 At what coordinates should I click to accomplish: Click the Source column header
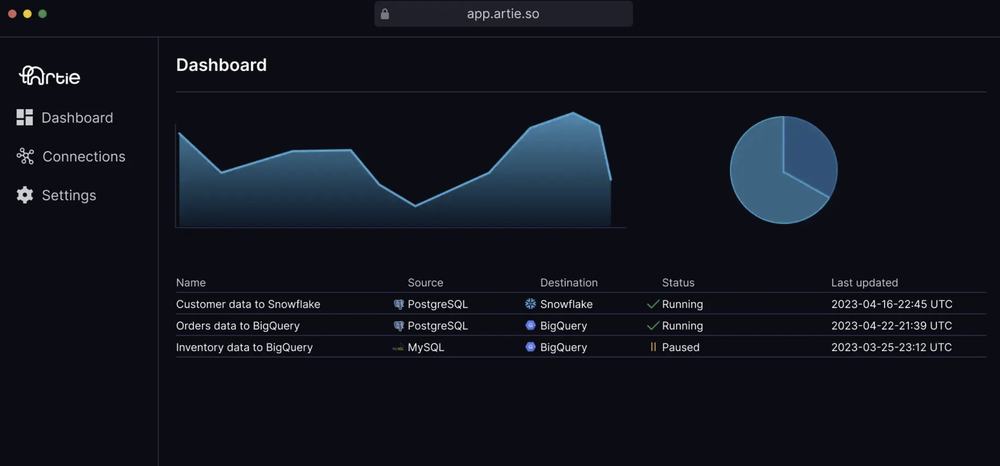(425, 282)
